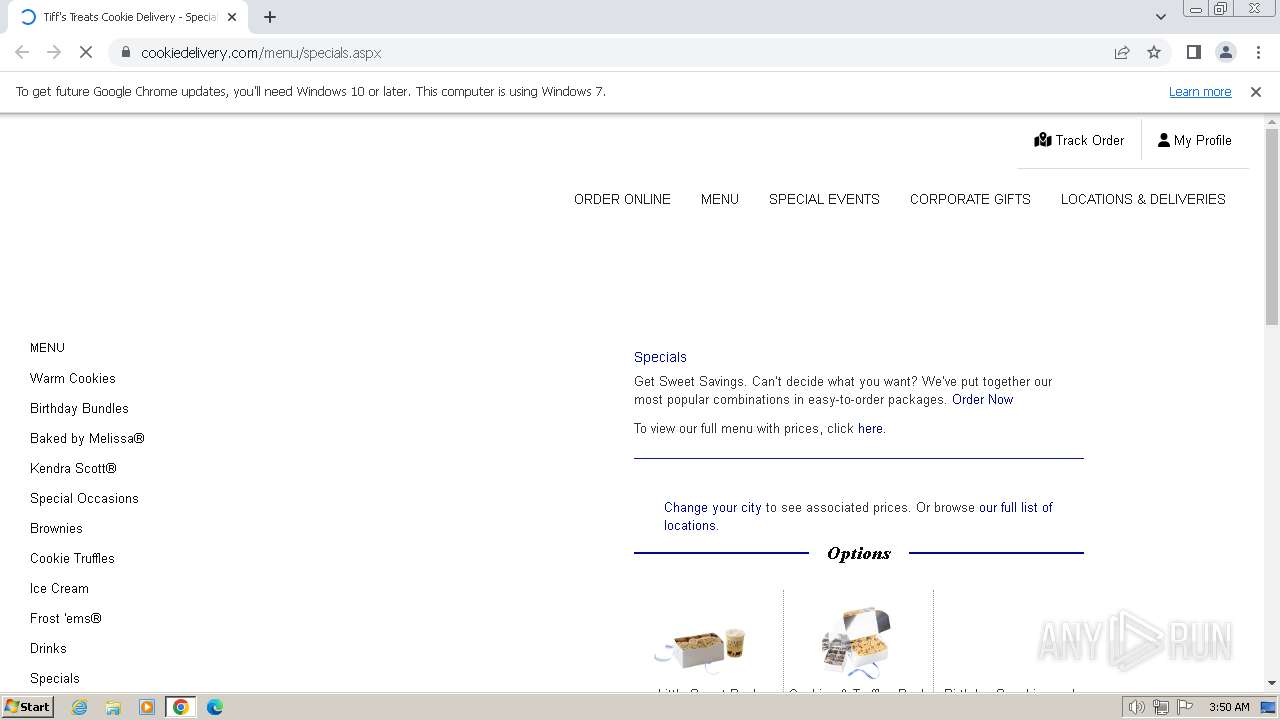Go back to the previous page
Image resolution: width=1280 pixels, height=720 pixels.
pos(22,53)
